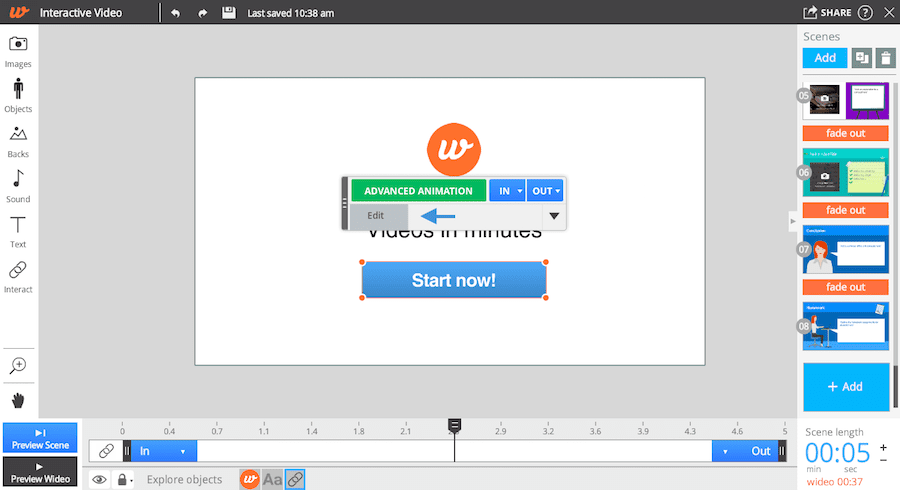Click the timeline playhead marker
Screen dimensions: 900x490
(454, 426)
